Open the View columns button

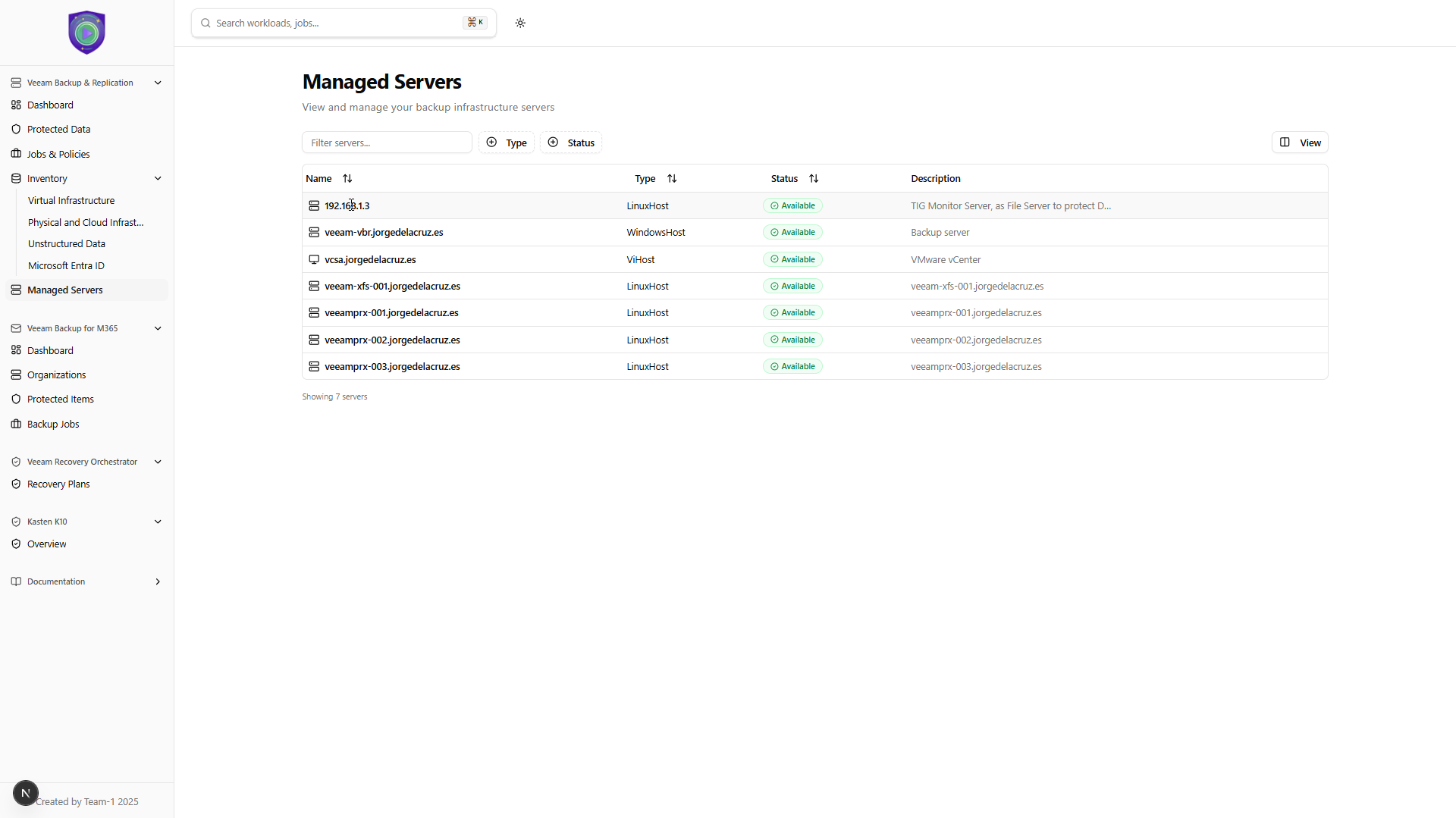(1300, 143)
